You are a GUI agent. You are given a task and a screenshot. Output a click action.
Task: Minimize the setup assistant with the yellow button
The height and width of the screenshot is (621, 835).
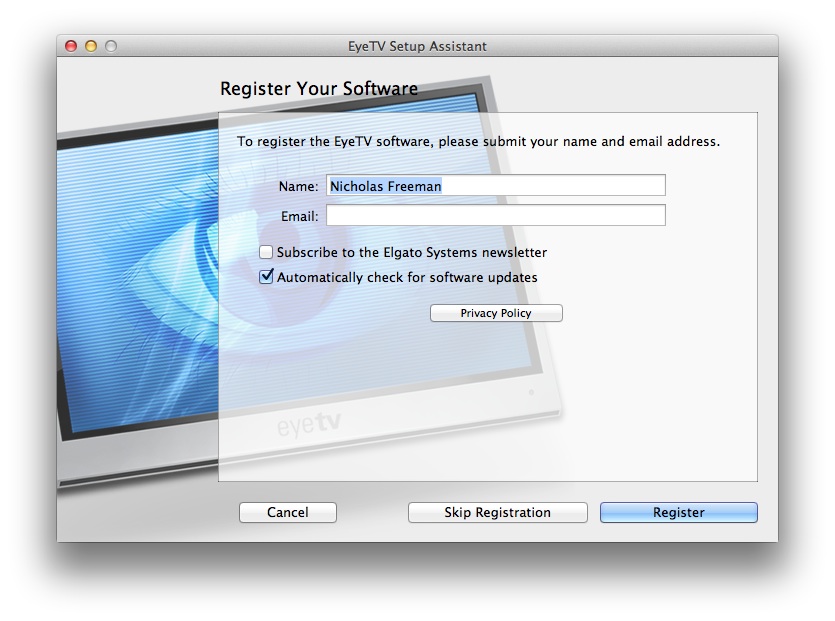(91, 46)
